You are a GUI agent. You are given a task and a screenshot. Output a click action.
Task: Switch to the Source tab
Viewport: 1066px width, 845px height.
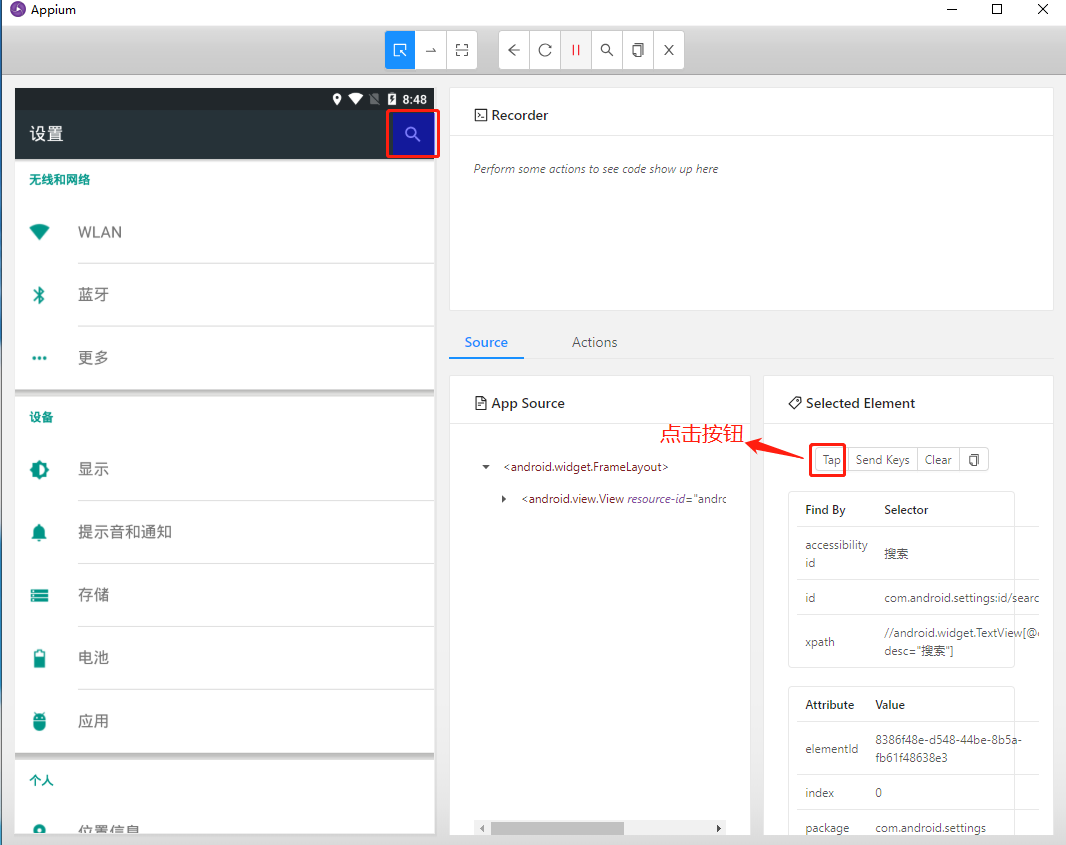pos(486,342)
